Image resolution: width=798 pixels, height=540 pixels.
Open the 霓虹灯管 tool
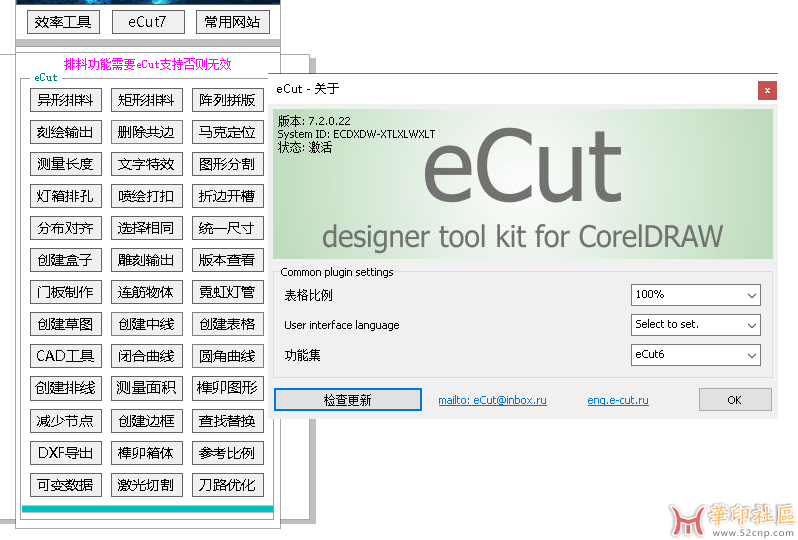(227, 292)
